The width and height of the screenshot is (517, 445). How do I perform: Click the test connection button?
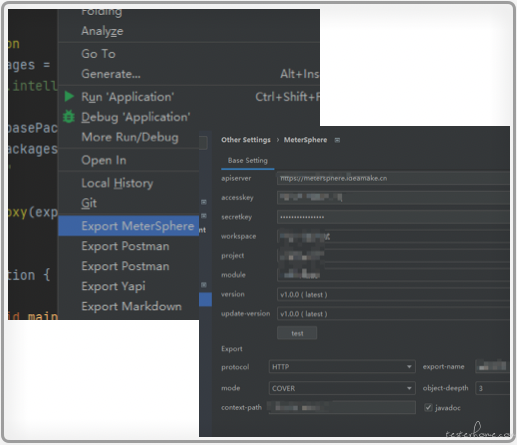coord(297,333)
